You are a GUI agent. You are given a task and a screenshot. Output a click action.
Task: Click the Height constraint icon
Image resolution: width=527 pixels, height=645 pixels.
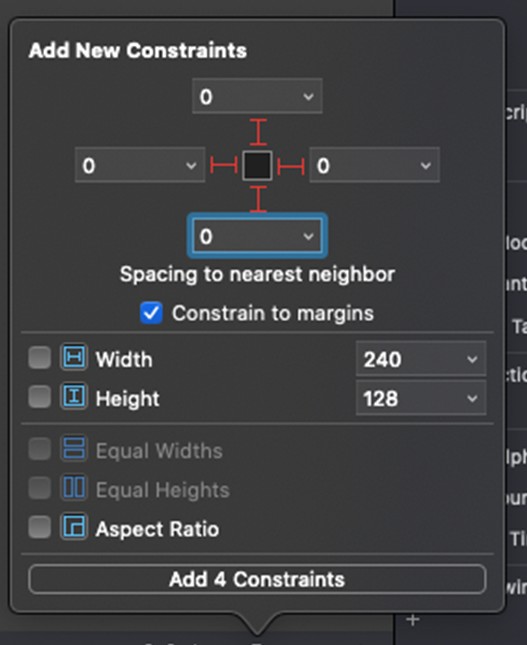tap(74, 397)
